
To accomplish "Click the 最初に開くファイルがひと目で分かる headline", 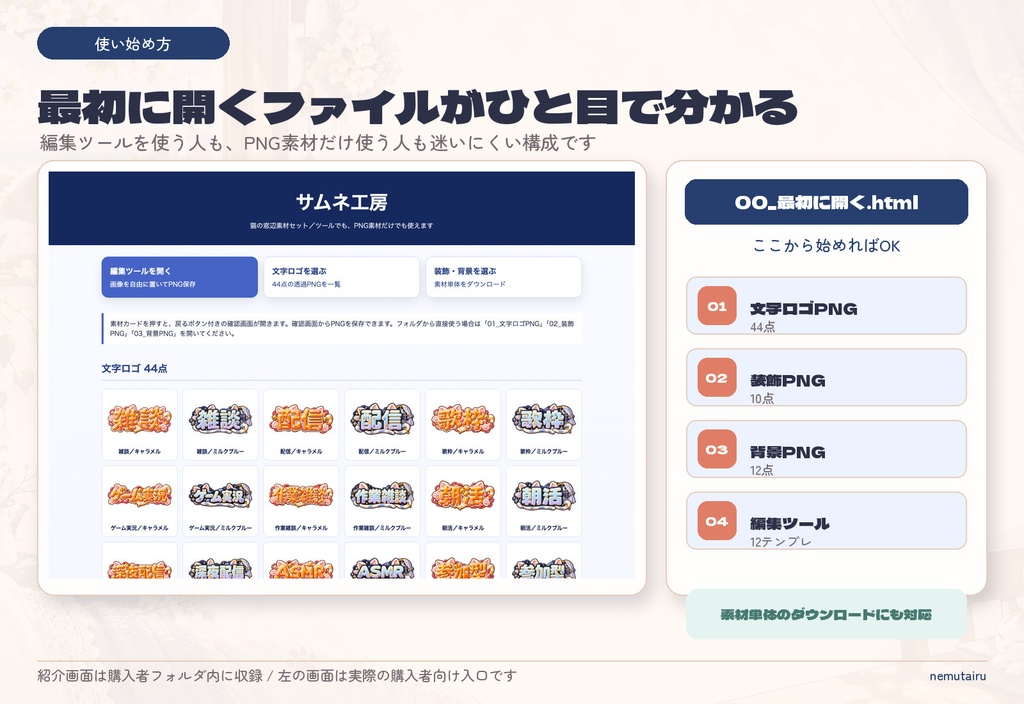I will pyautogui.click(x=418, y=108).
